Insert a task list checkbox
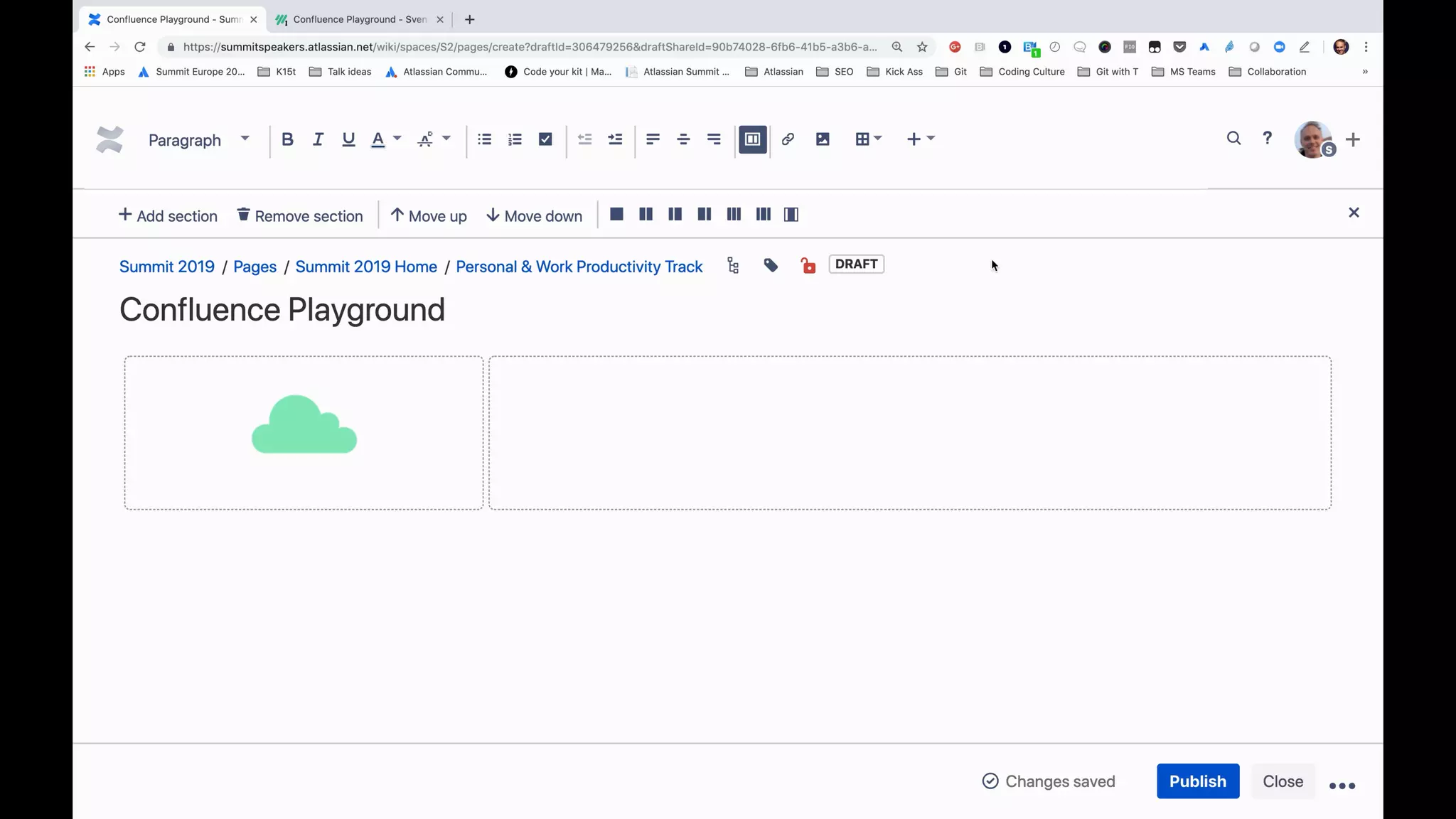The height and width of the screenshot is (819, 1456). [545, 139]
